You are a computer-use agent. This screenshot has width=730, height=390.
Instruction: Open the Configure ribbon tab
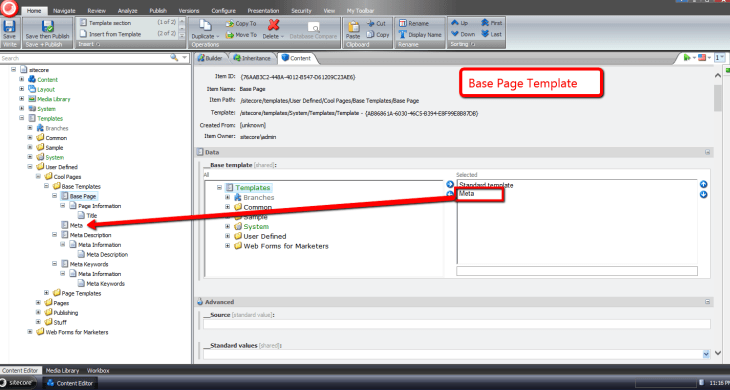click(223, 11)
